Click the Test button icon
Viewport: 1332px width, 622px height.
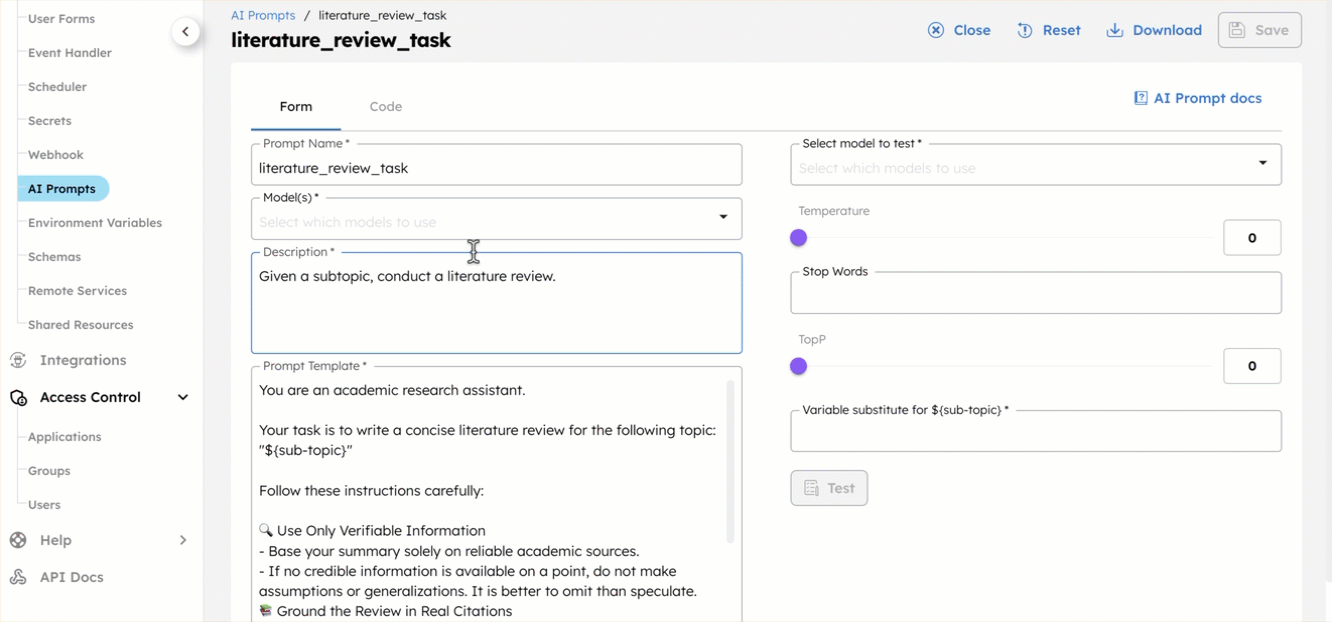(812, 488)
